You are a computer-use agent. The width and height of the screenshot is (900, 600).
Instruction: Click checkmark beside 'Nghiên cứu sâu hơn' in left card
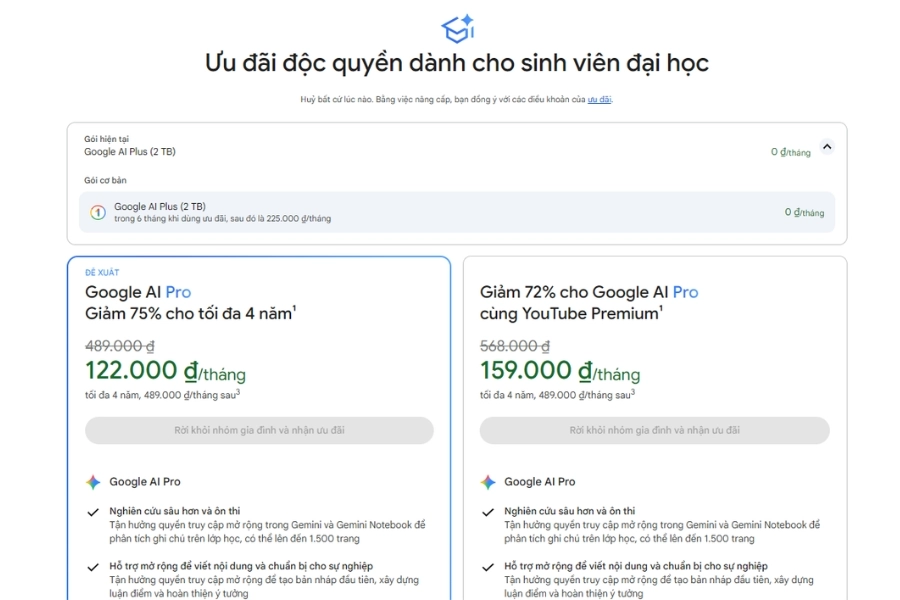(93, 512)
